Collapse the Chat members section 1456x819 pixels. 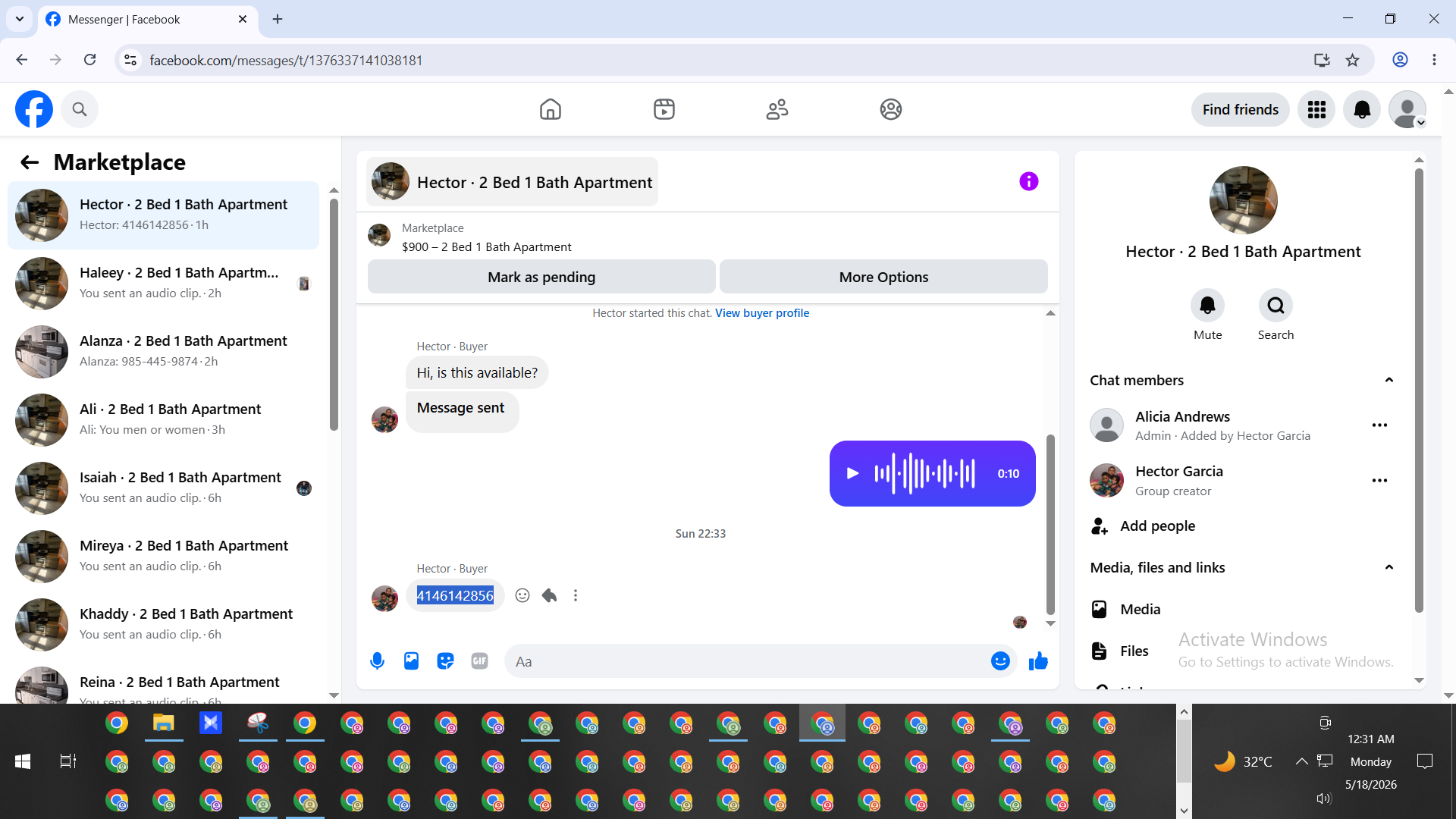pyautogui.click(x=1389, y=380)
